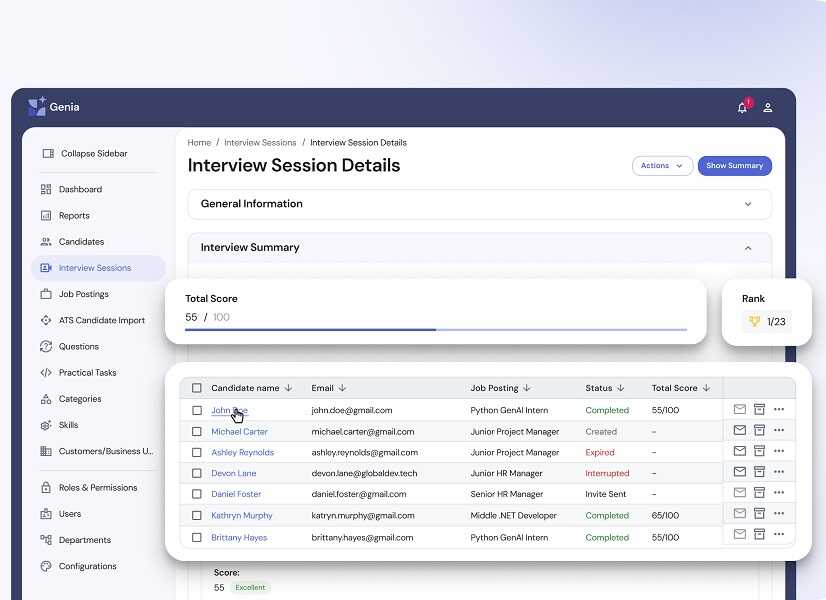Image resolution: width=826 pixels, height=600 pixels.
Task: Open the Actions dropdown
Action: tap(662, 166)
